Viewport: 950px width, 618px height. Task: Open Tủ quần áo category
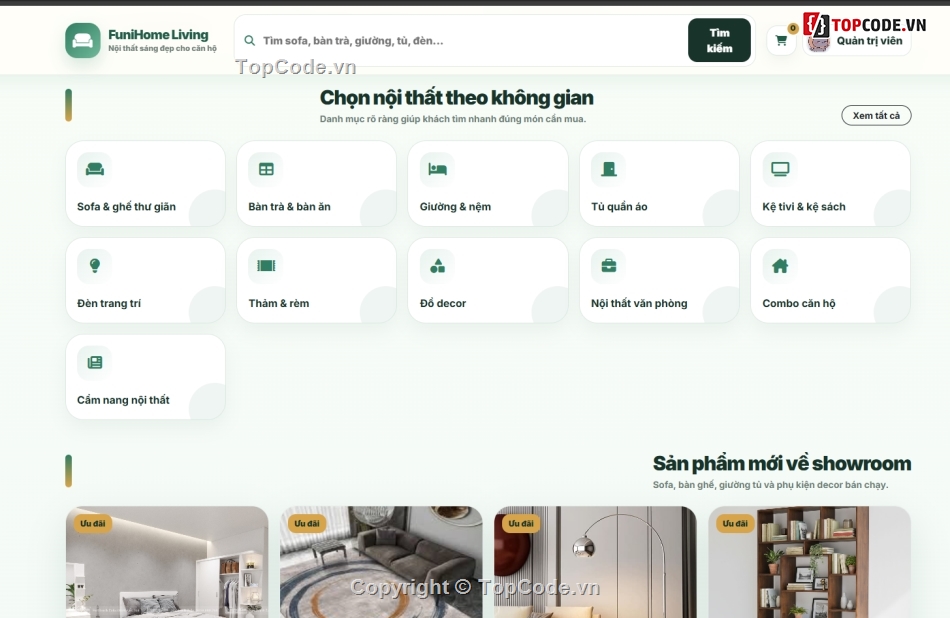659,184
